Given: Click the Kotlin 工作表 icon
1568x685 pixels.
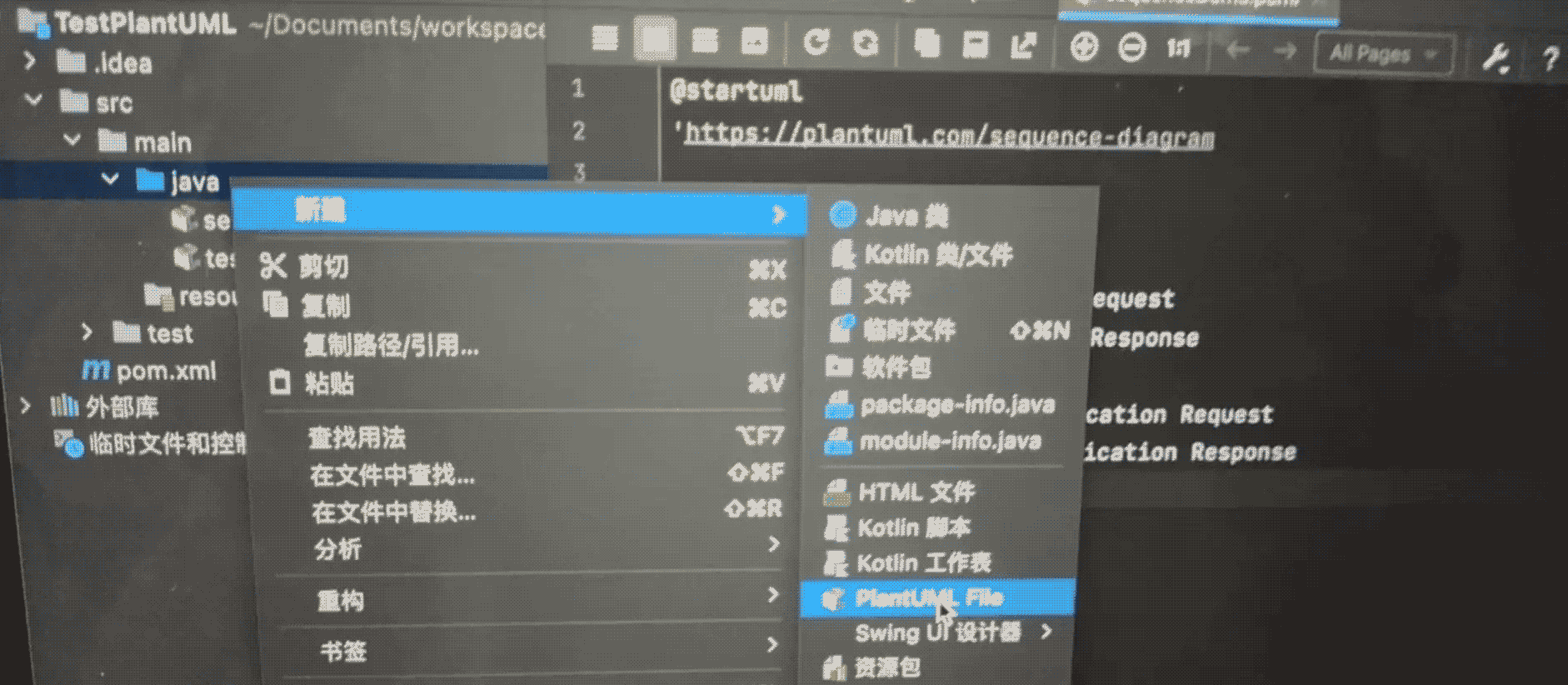Looking at the screenshot, I should click(x=836, y=563).
